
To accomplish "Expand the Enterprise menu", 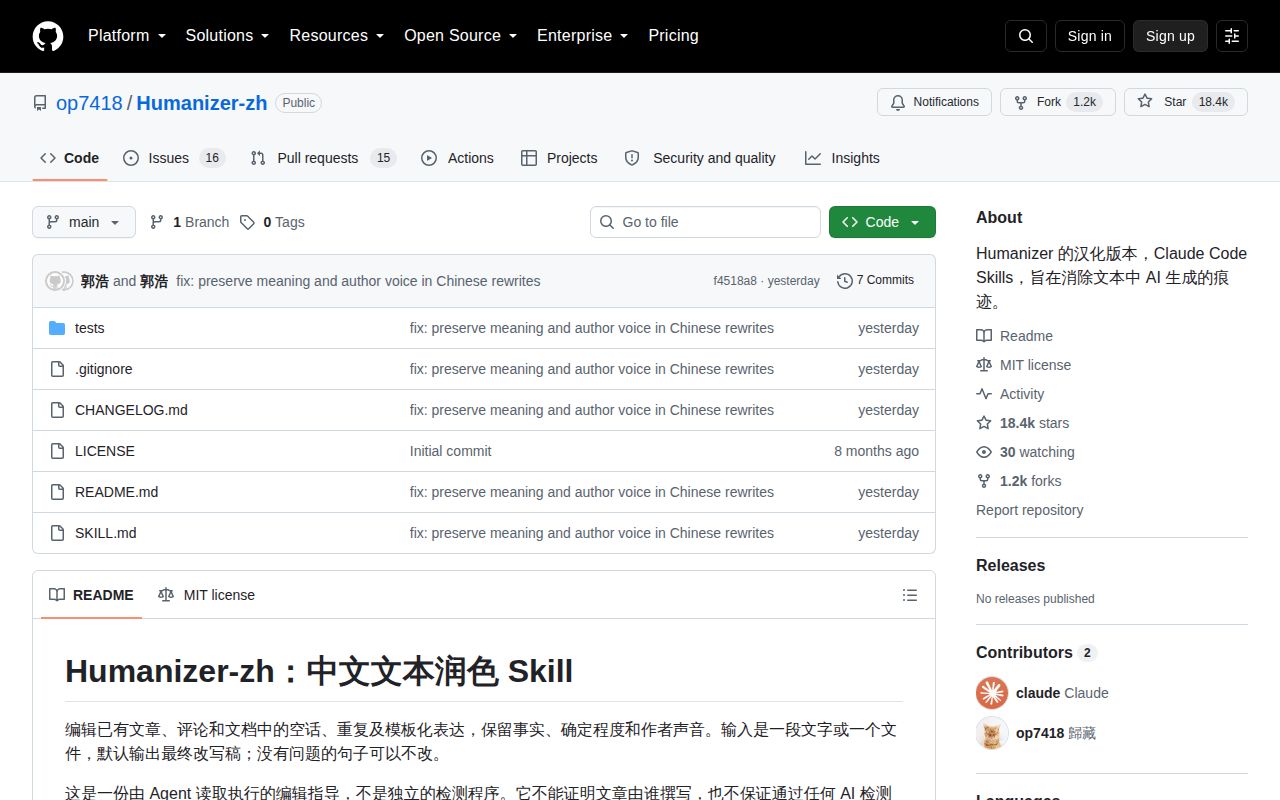I will pos(583,36).
